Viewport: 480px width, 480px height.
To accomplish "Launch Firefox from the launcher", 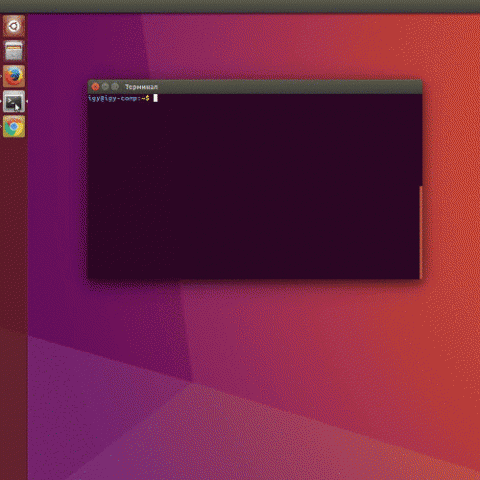I will [x=14, y=76].
